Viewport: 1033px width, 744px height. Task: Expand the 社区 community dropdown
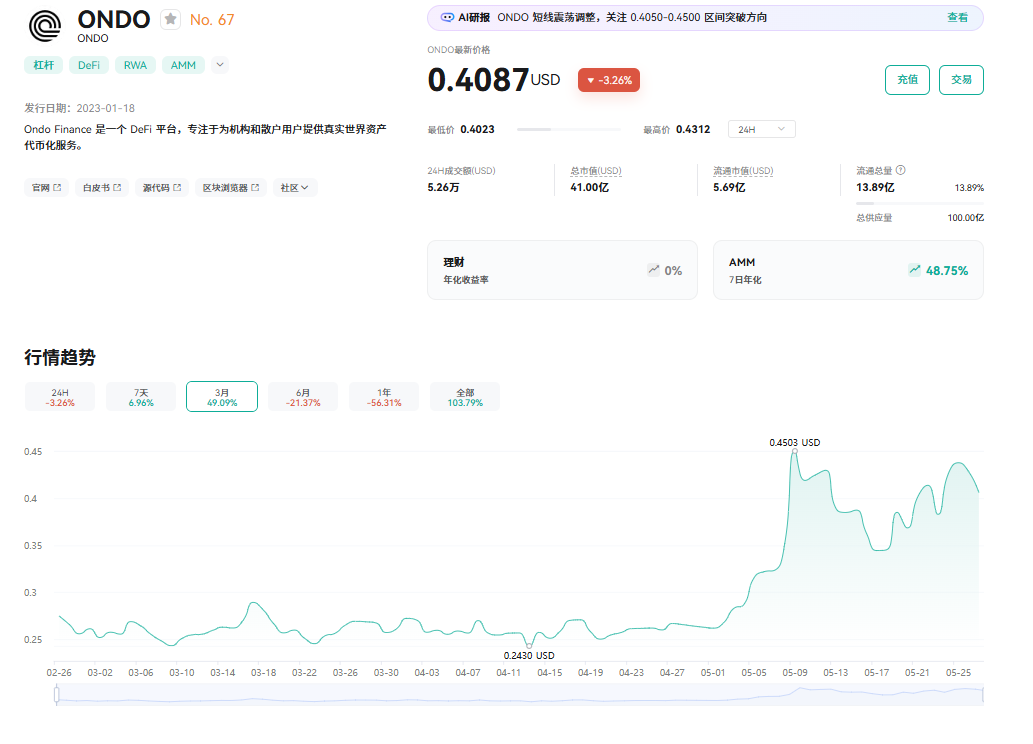click(294, 188)
